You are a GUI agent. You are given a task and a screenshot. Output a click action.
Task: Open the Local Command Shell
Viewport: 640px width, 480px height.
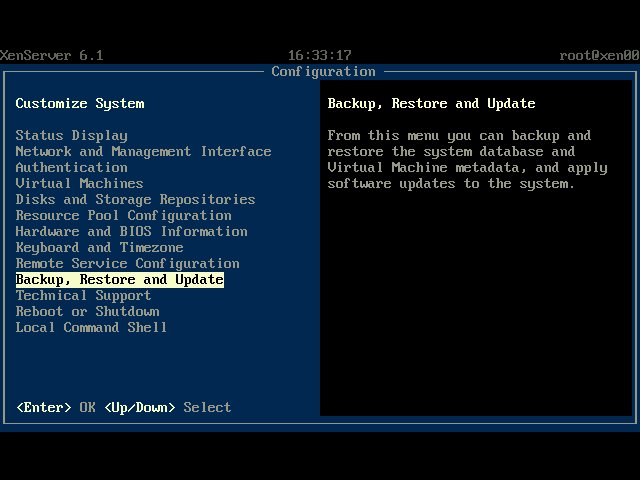tap(91, 327)
